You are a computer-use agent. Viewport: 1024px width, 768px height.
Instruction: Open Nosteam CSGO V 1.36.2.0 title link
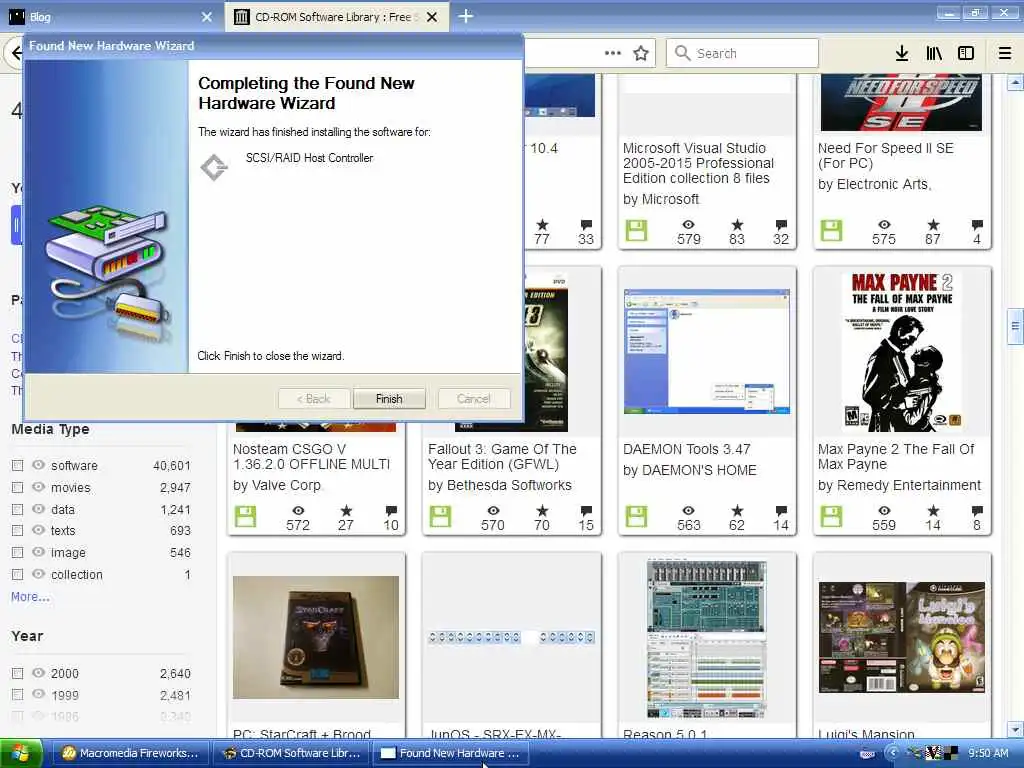[312, 456]
